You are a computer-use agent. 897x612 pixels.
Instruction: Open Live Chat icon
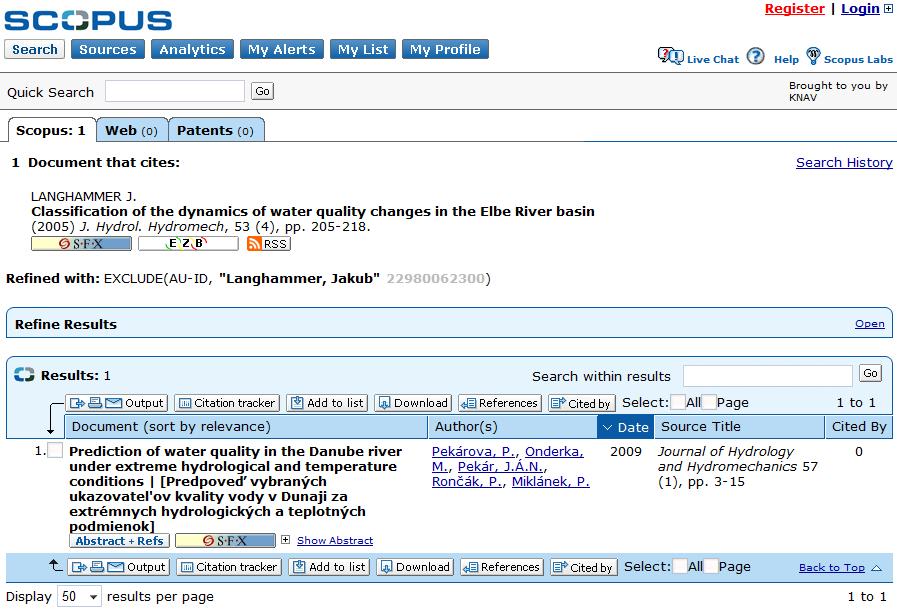(670, 56)
